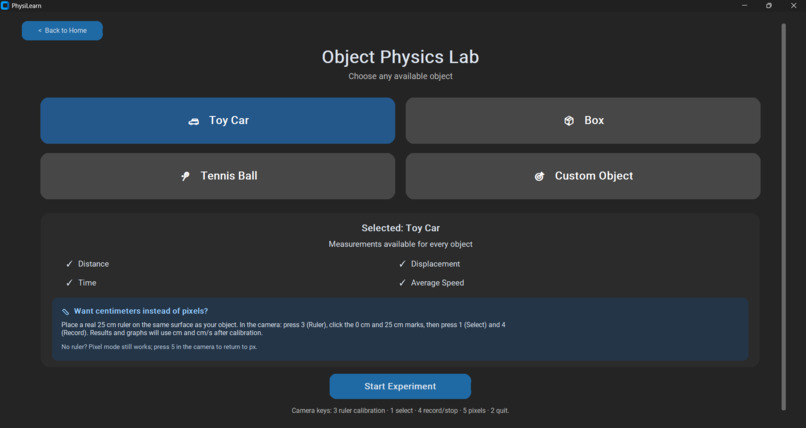The image size is (806, 428).
Task: Click the 'Selected: Toy Car' text
Action: [x=400, y=228]
